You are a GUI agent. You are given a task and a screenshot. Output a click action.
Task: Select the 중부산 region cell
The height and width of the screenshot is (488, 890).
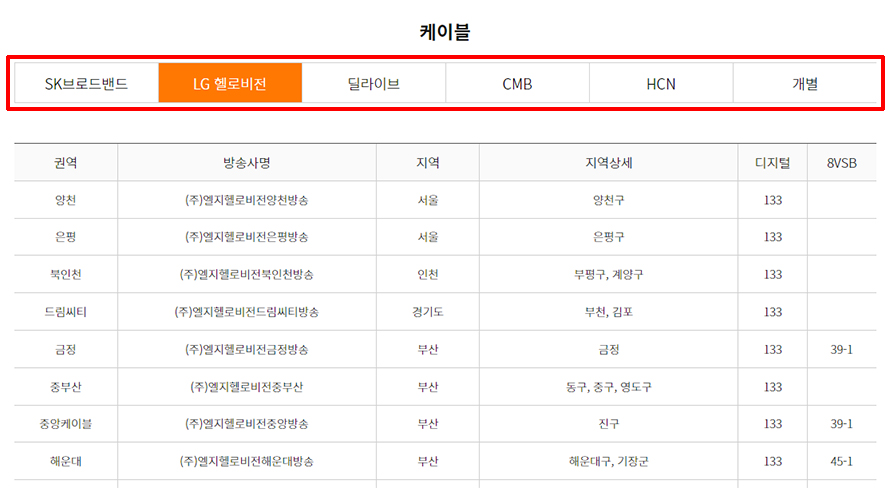(66, 386)
